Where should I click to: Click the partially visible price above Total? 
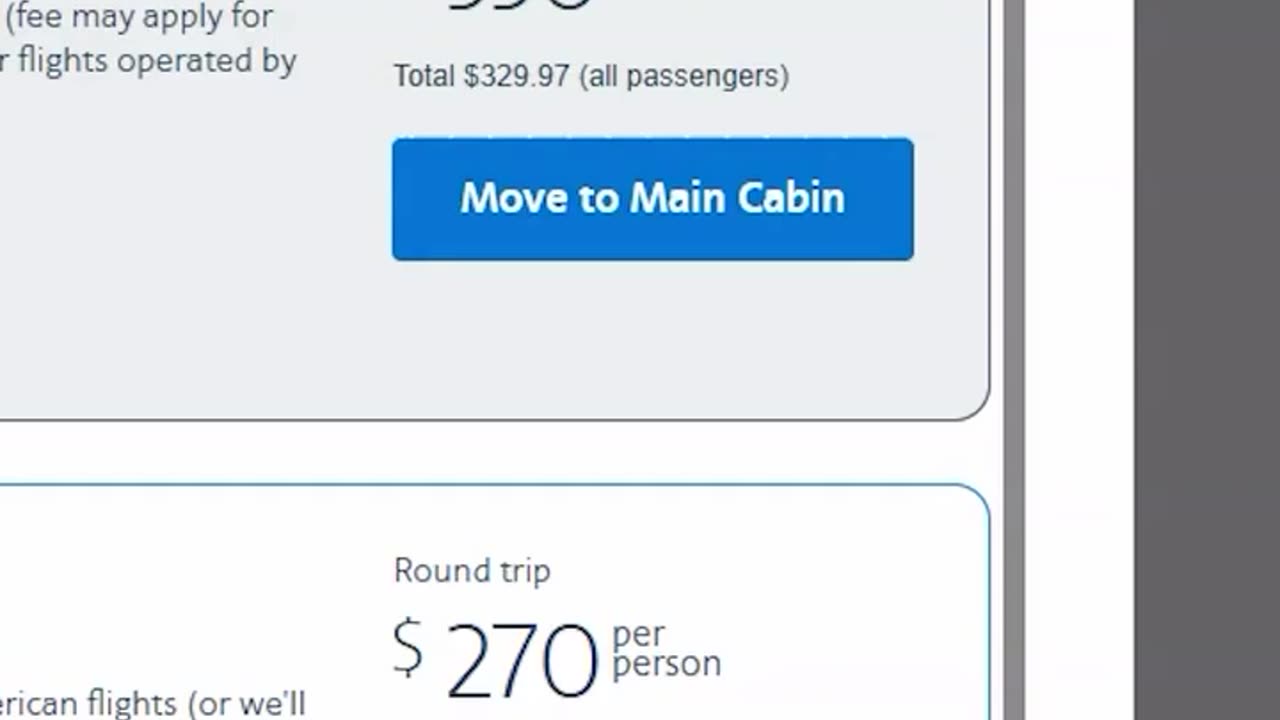518,6
